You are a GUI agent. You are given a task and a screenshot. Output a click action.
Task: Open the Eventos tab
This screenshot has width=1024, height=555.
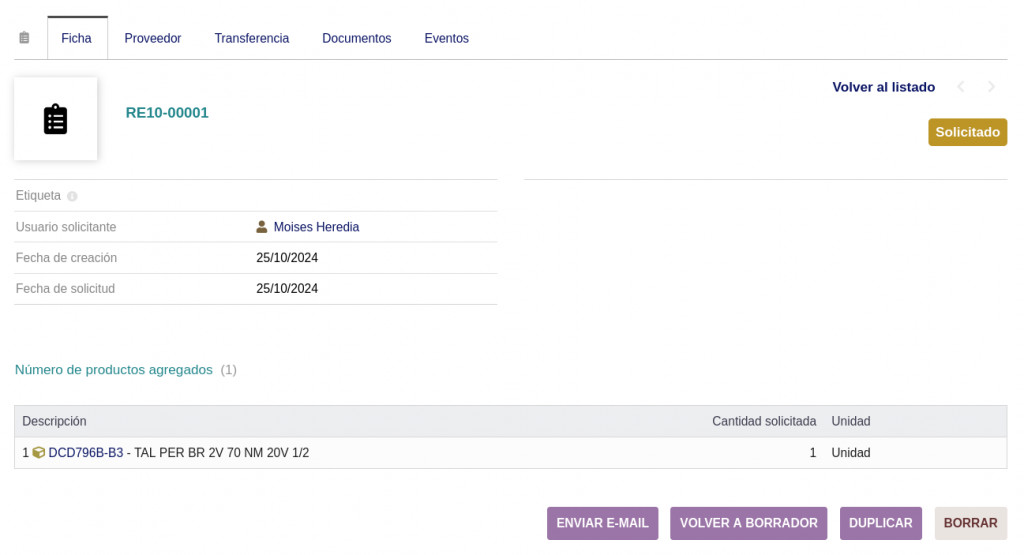point(446,38)
